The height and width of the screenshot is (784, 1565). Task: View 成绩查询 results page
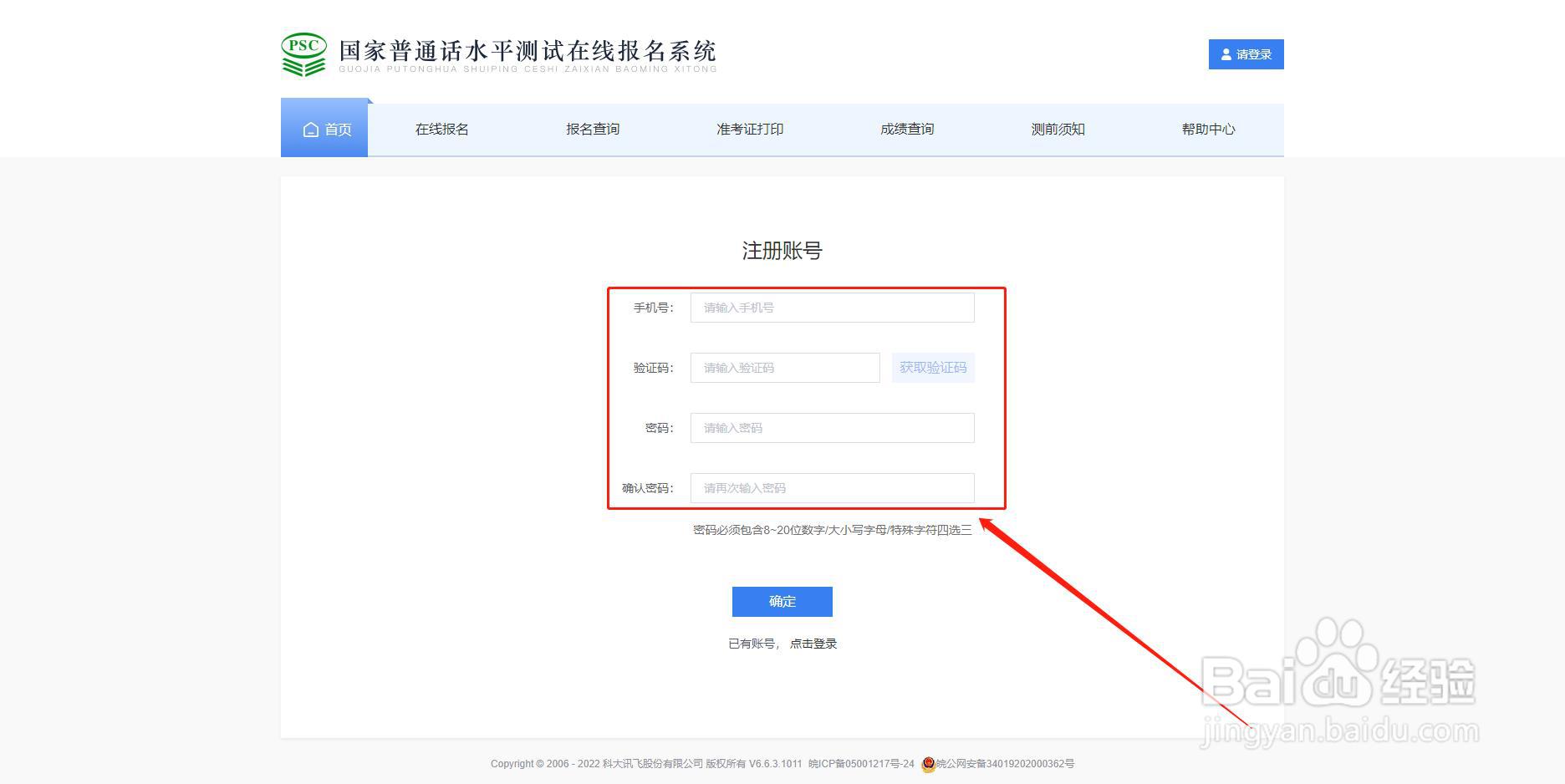pyautogui.click(x=906, y=129)
